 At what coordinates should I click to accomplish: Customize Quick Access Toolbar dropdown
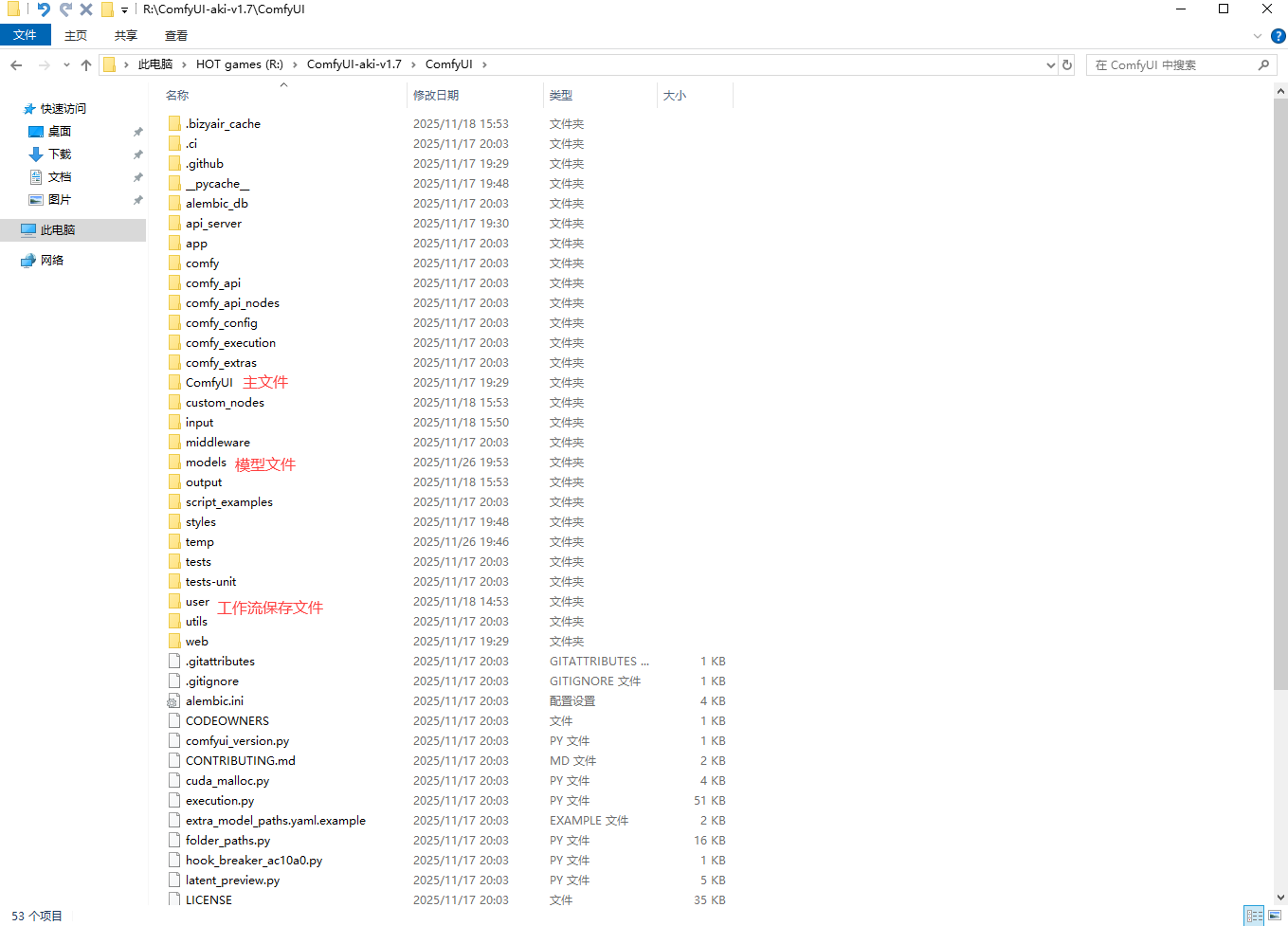tap(124, 9)
